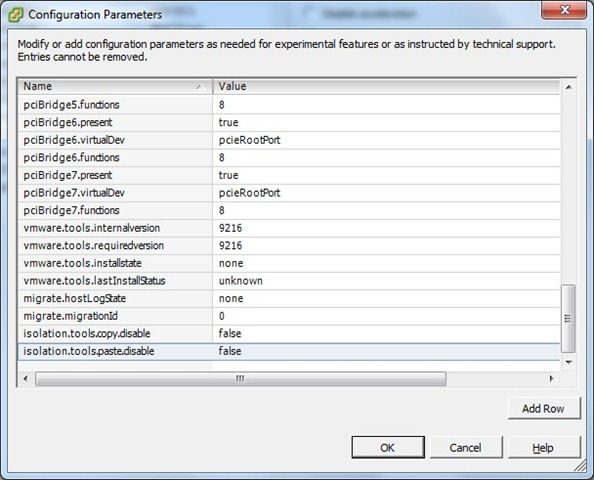This screenshot has height=480, width=594.
Task: Edit the false value of isolation.tools.paste.disable
Action: point(230,351)
